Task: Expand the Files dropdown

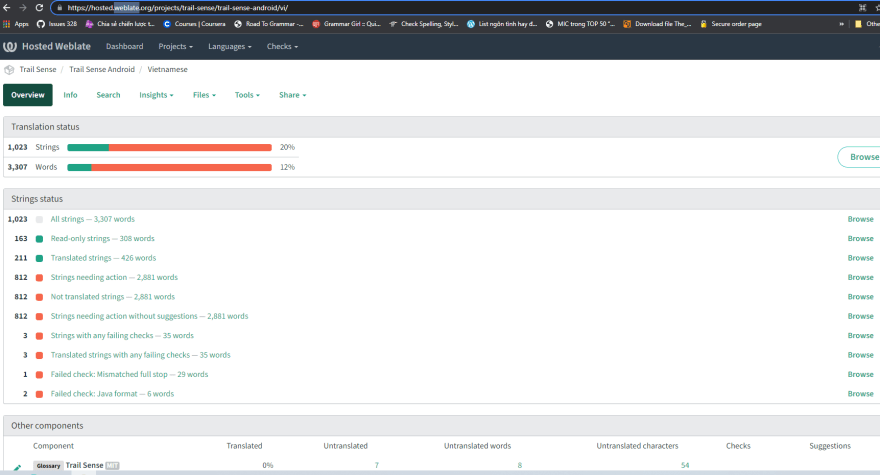Action: click(x=204, y=95)
